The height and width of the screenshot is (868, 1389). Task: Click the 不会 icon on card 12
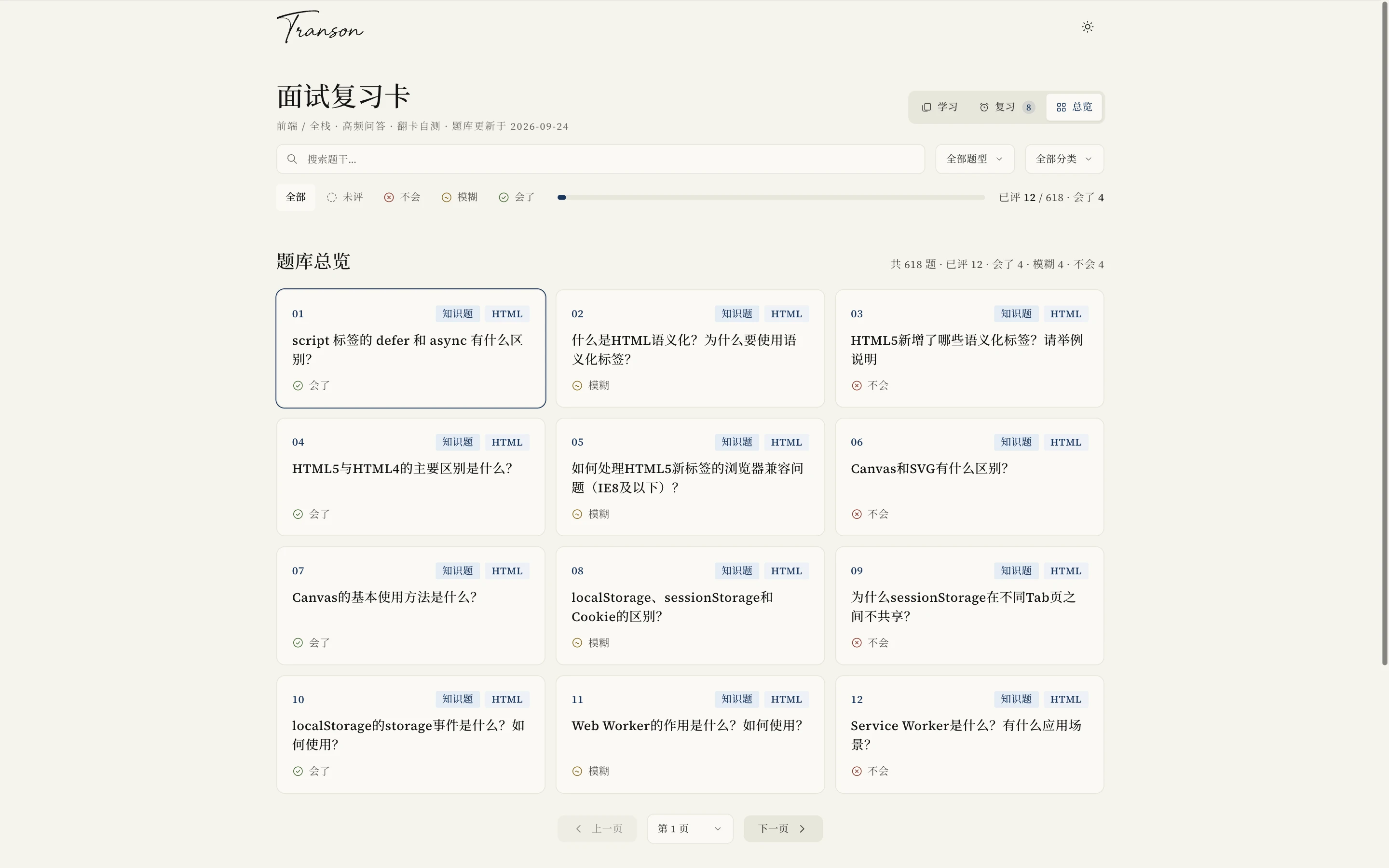point(857,772)
